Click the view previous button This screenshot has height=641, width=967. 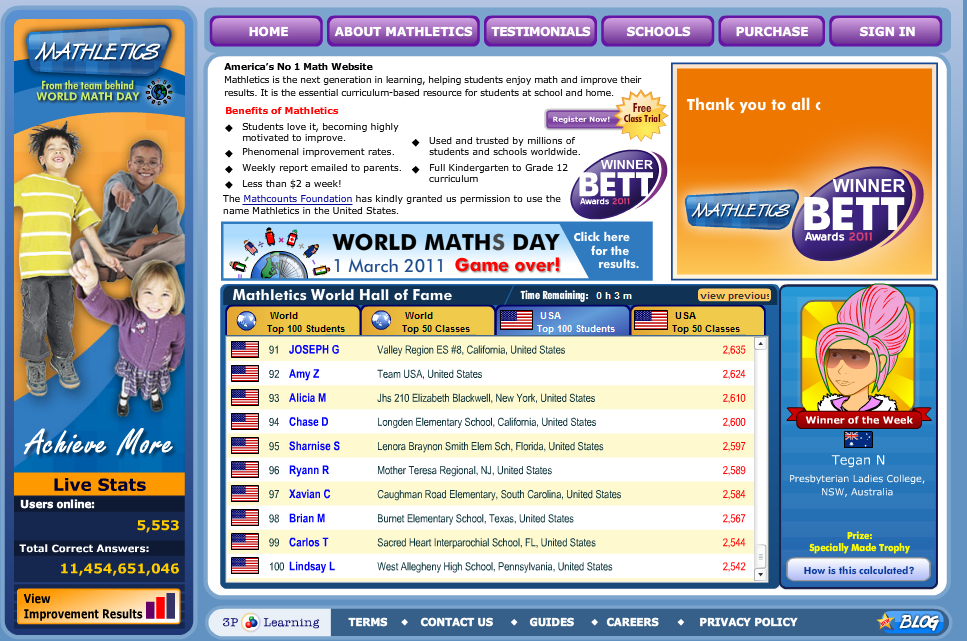point(735,296)
